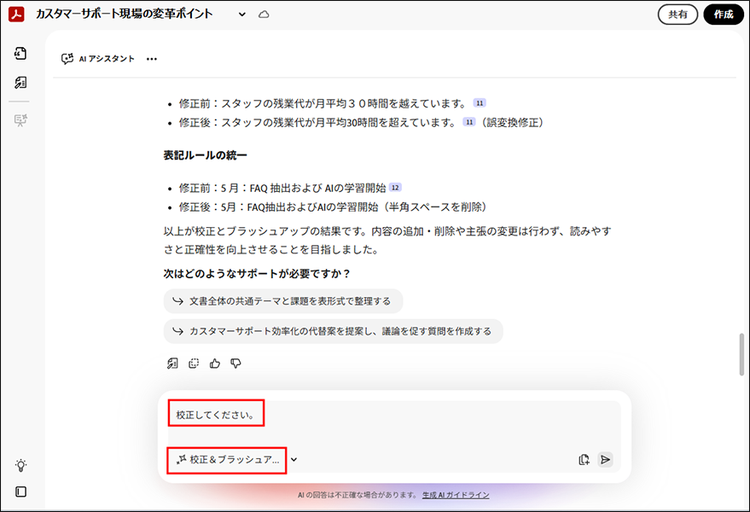
Task: Select suggestion about カスタマーサポート効率化の代替案
Action: pos(333,331)
